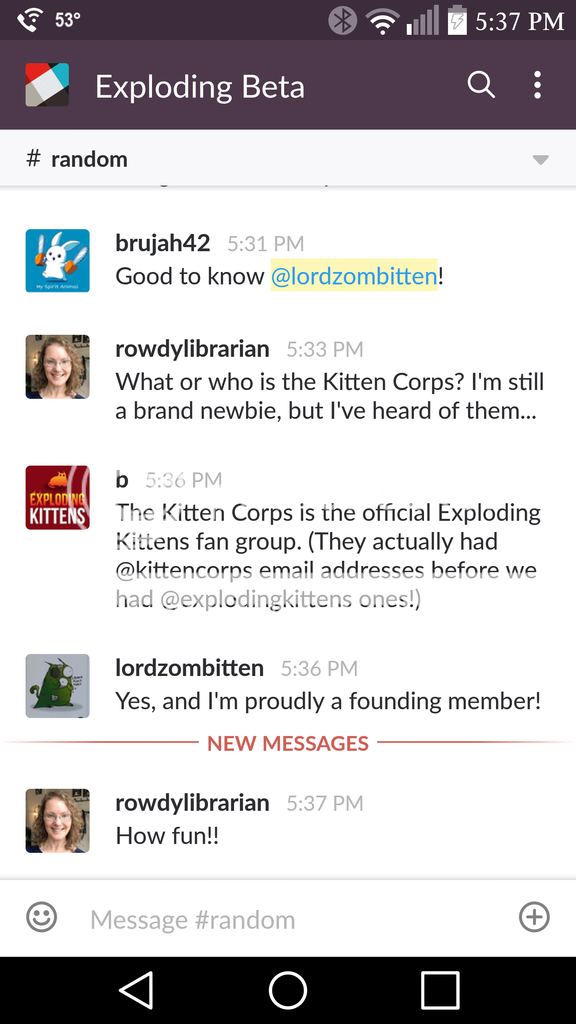576x1024 pixels.
Task: Tap the plus attachment icon
Action: [534, 918]
